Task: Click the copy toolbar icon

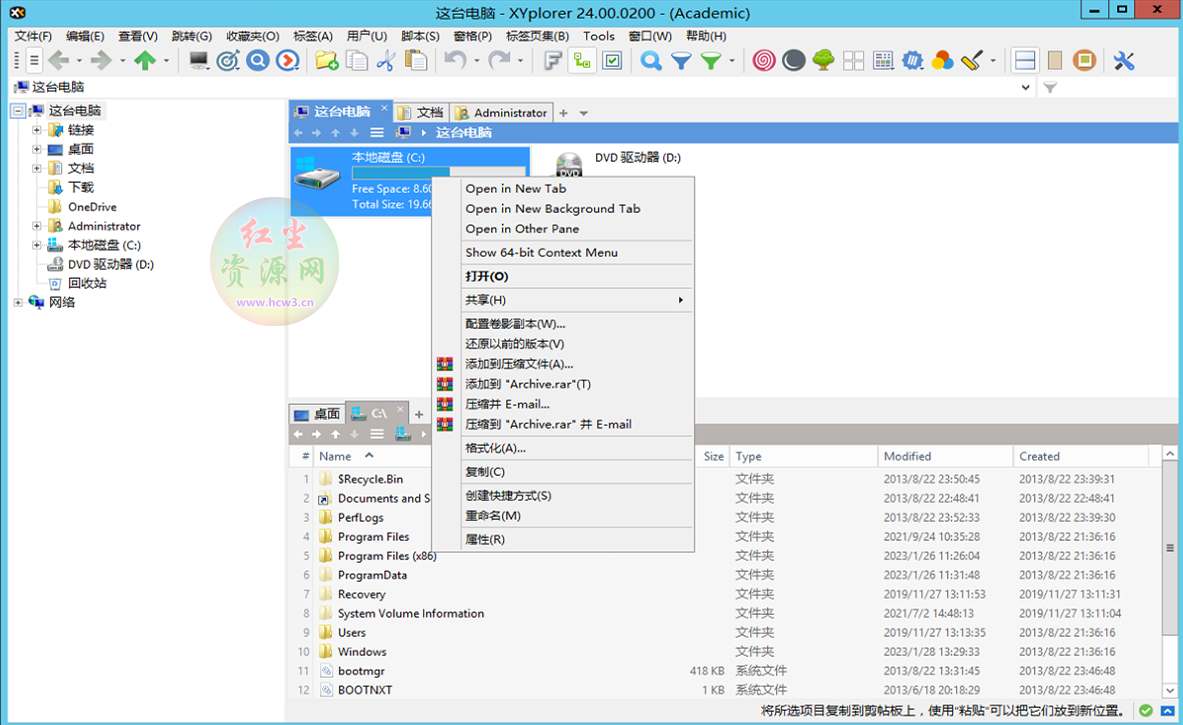Action: tap(356, 60)
